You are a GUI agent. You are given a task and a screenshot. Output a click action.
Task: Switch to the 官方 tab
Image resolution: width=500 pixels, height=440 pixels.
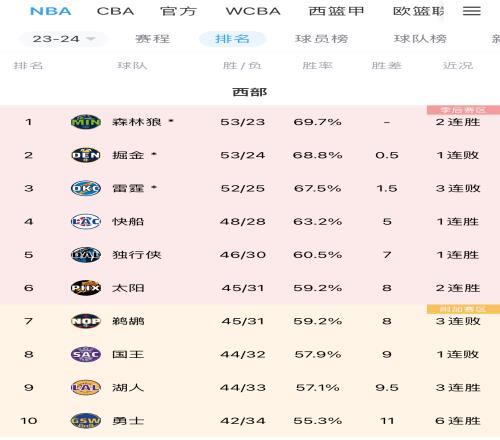[178, 11]
